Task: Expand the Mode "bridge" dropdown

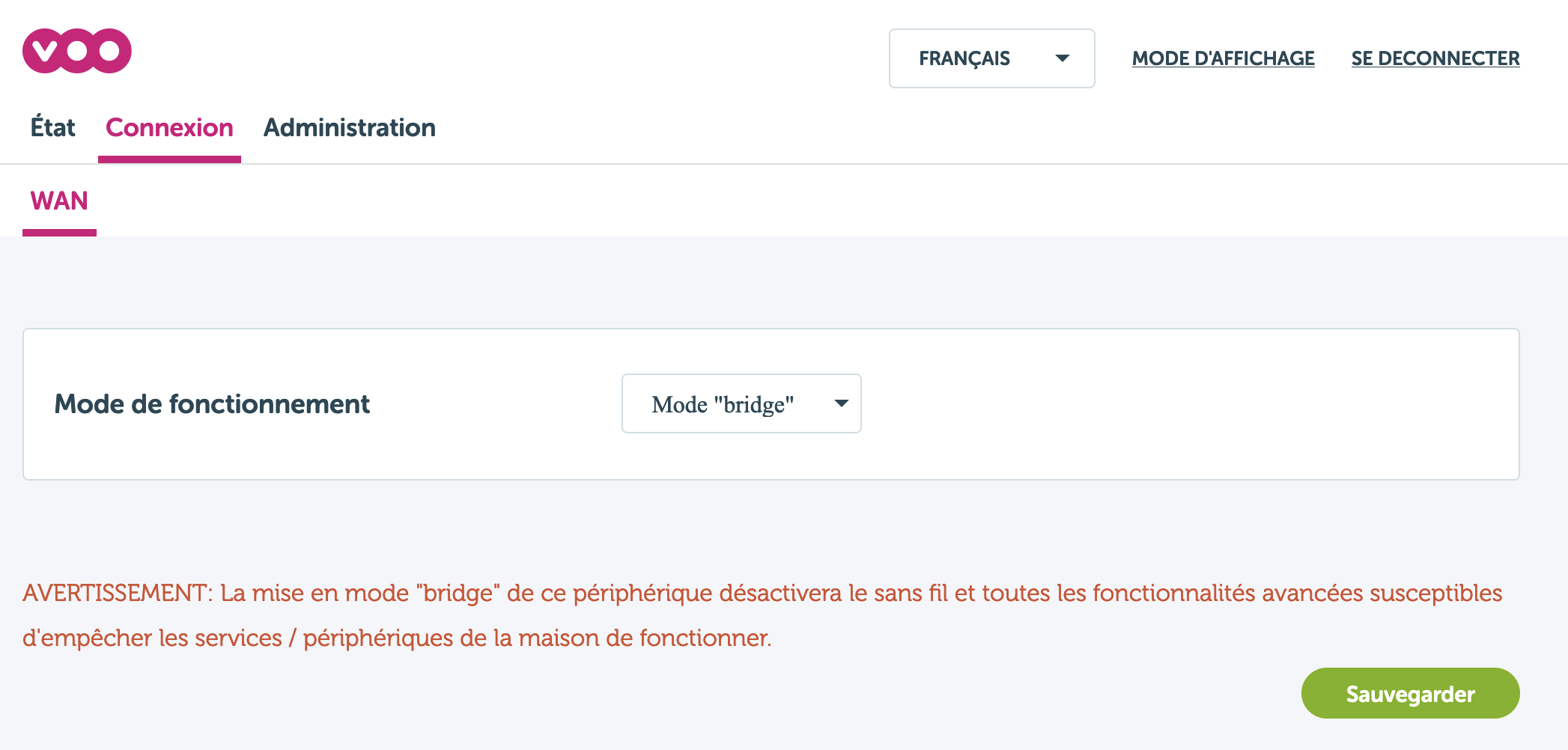Action: click(741, 403)
